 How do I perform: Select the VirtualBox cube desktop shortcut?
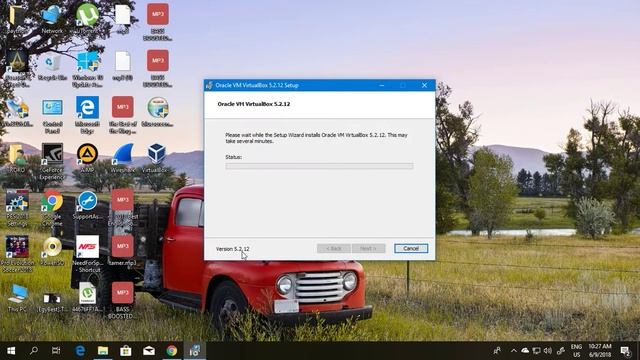(x=157, y=158)
